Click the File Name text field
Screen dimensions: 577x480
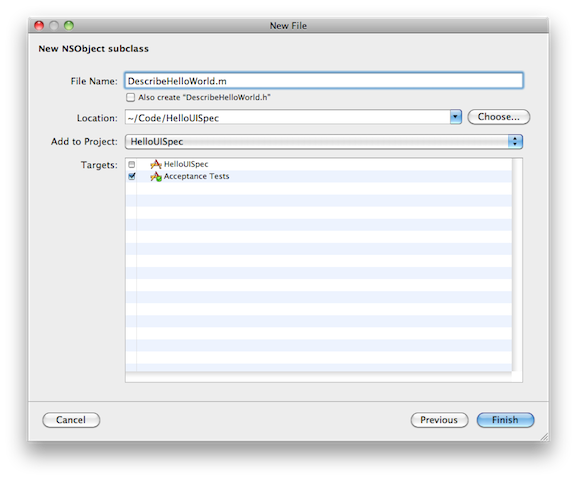(x=324, y=81)
